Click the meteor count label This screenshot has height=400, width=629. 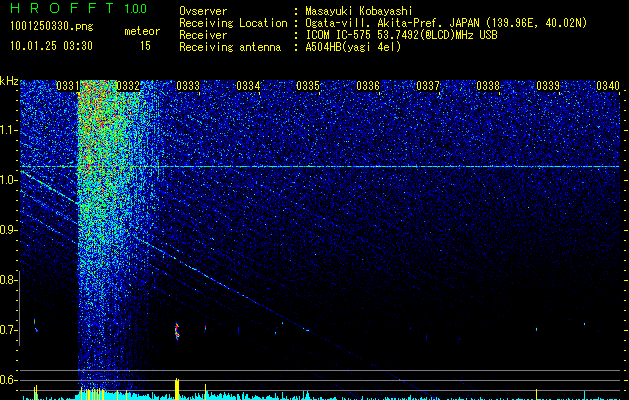(142, 31)
